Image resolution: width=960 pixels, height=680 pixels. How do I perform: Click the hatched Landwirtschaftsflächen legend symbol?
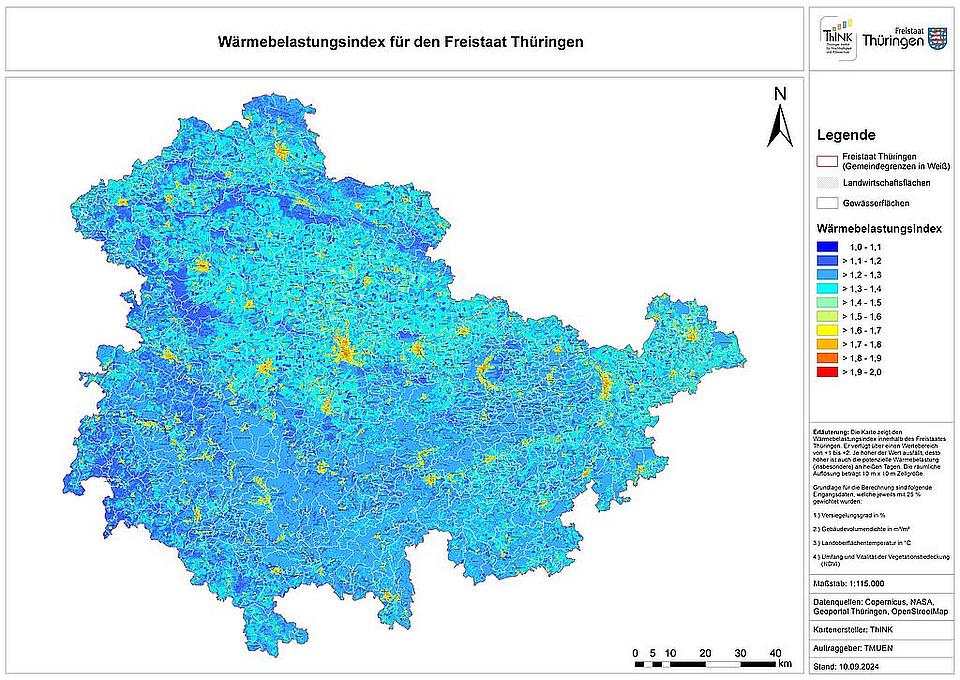coord(827,183)
